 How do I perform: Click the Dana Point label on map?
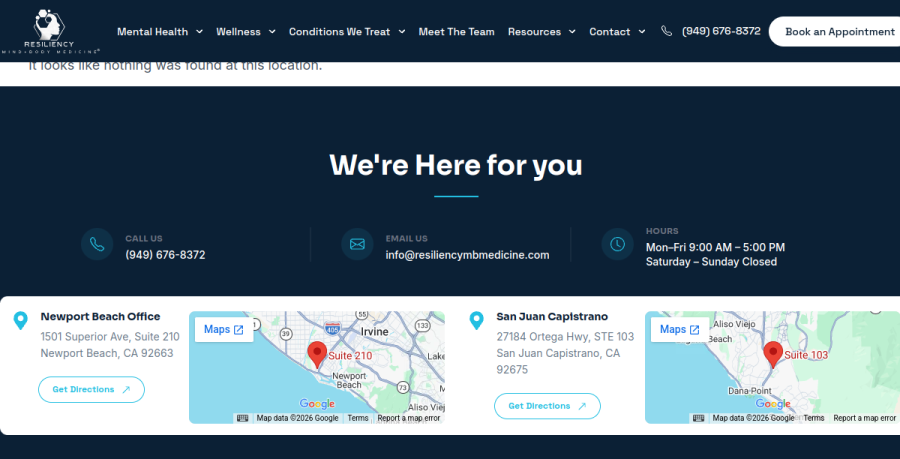click(750, 391)
